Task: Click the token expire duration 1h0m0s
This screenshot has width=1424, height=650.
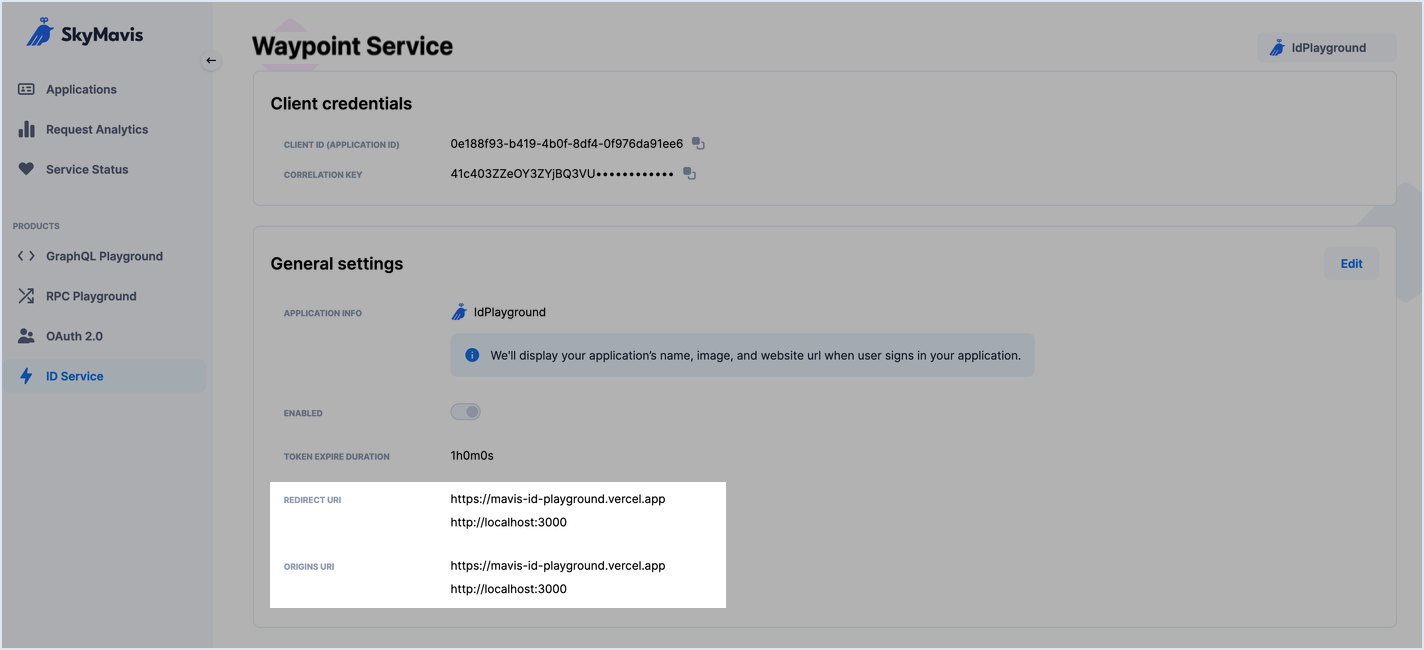Action: coord(472,456)
